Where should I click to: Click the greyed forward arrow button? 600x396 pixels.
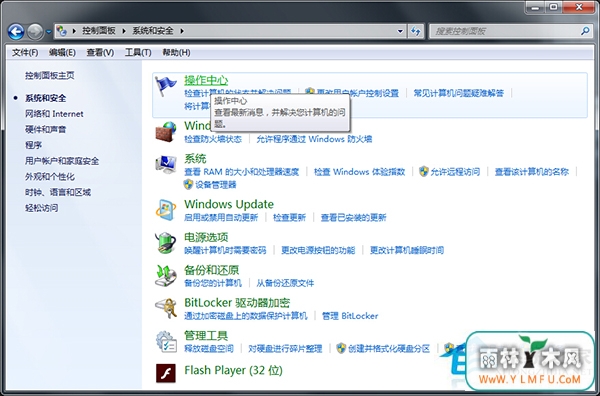click(35, 32)
